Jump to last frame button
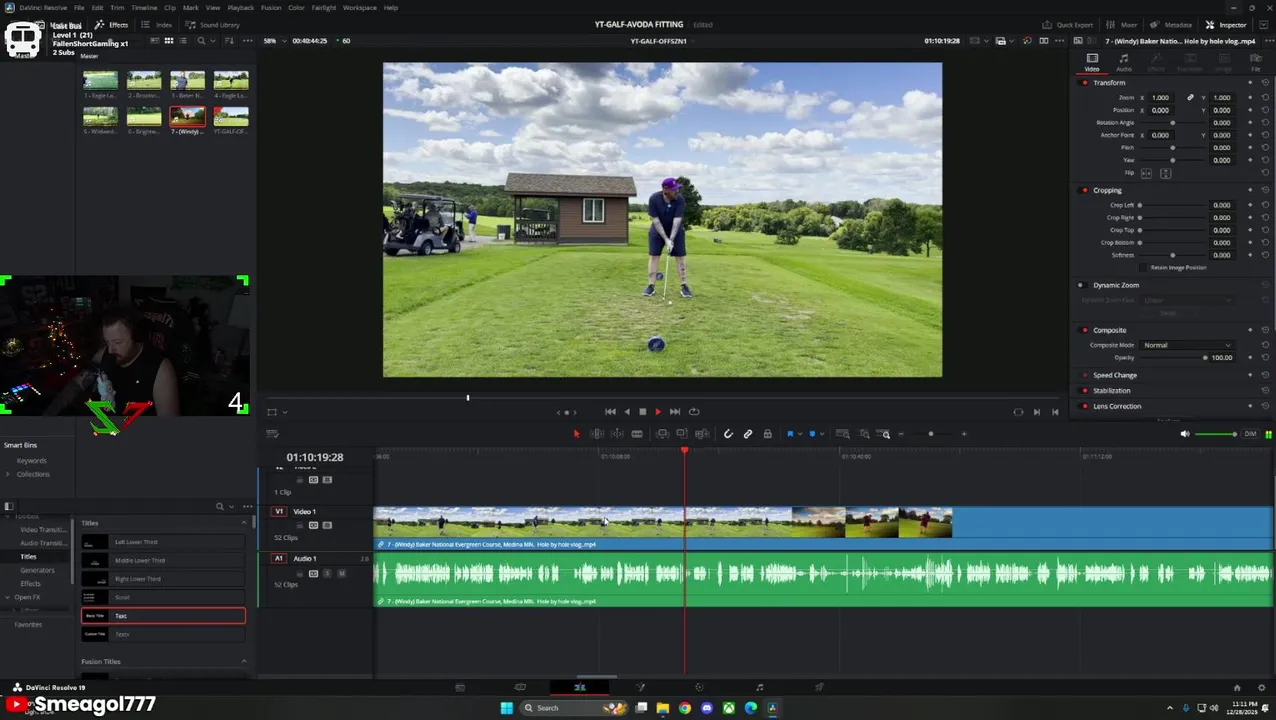The image size is (1276, 720). (675, 412)
